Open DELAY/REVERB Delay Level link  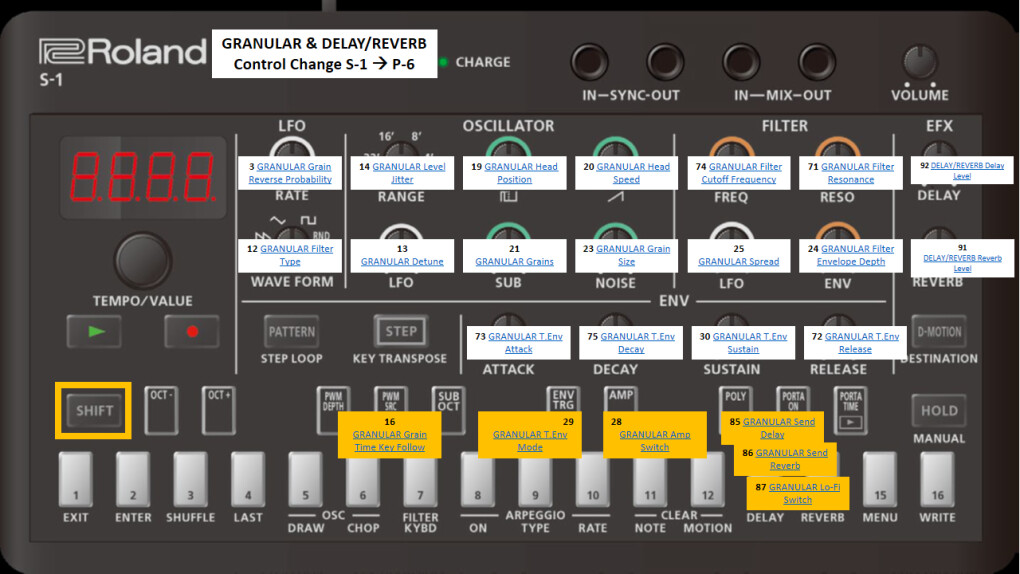coord(967,171)
